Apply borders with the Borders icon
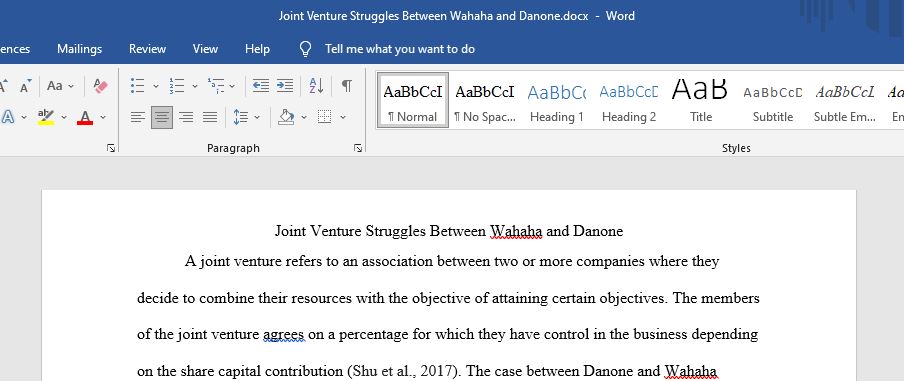This screenshot has width=904, height=381. tap(325, 118)
